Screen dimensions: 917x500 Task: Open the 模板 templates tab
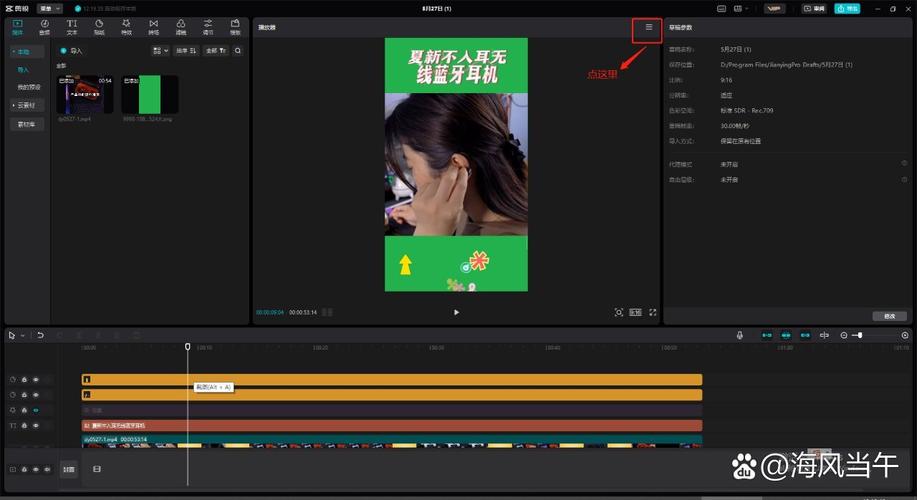click(235, 27)
